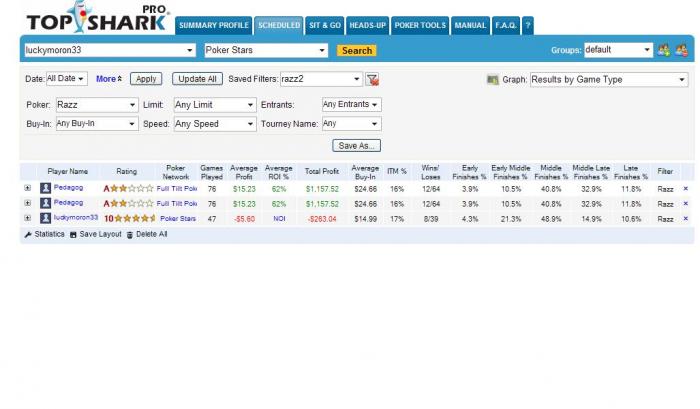Screen dimensions: 700x409
Task: Click the Rating column header
Action: [126, 171]
